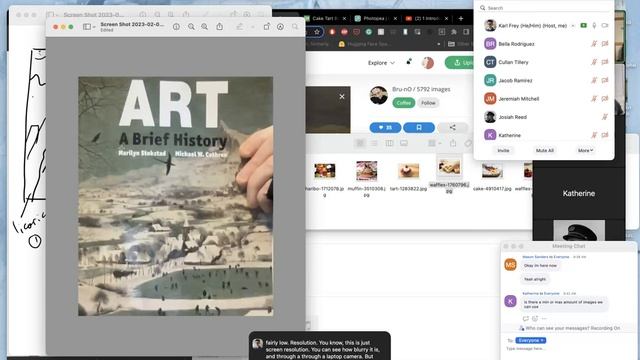This screenshot has width=640, height=360.
Task: Open a new browser tab
Action: click(x=461, y=18)
